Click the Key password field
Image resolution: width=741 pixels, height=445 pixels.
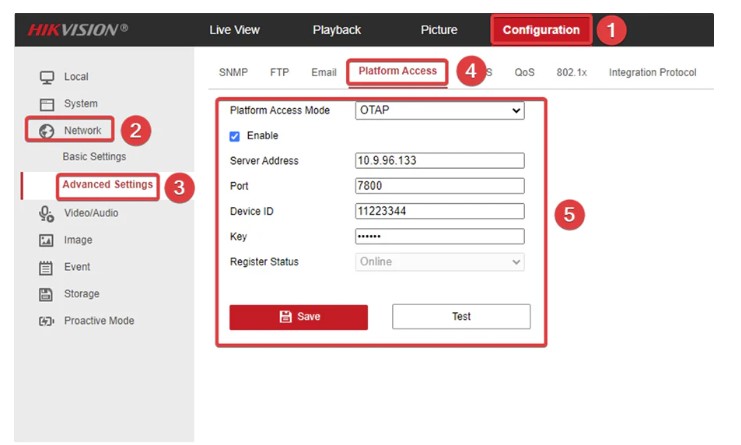point(439,236)
